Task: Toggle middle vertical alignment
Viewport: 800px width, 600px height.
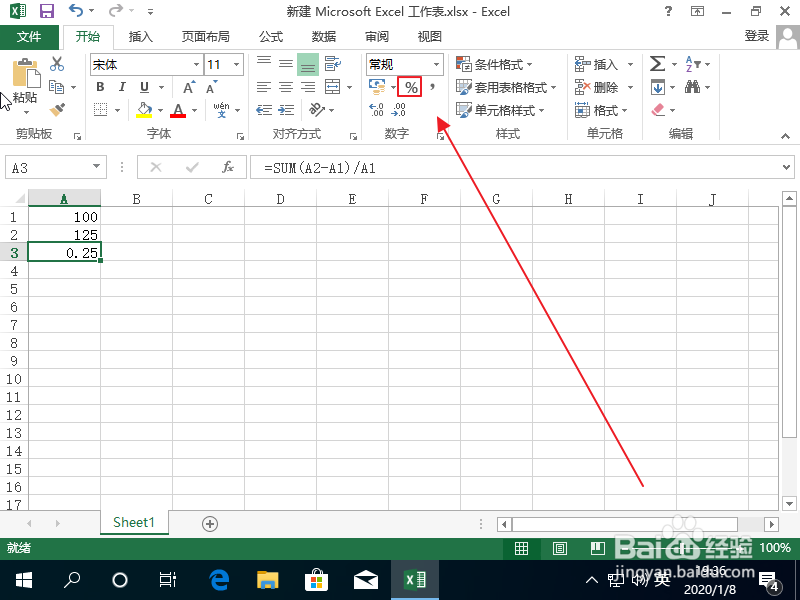Action: click(286, 64)
